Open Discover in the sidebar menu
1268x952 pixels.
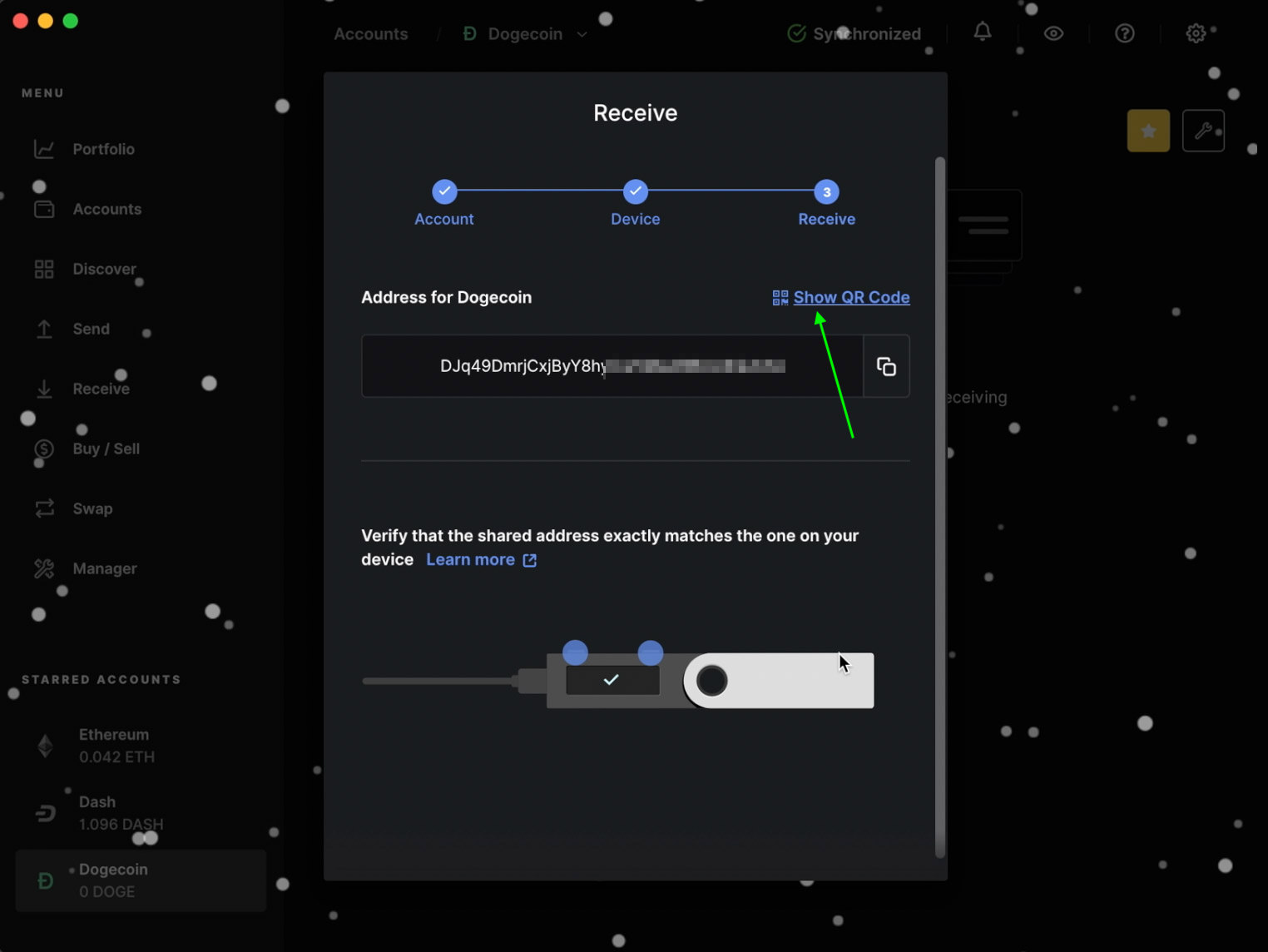[104, 270]
